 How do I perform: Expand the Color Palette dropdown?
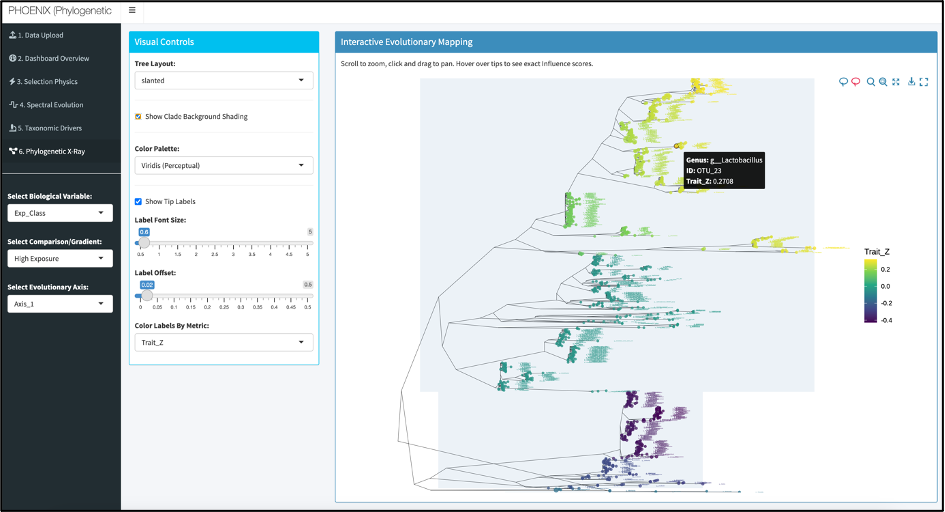223,165
